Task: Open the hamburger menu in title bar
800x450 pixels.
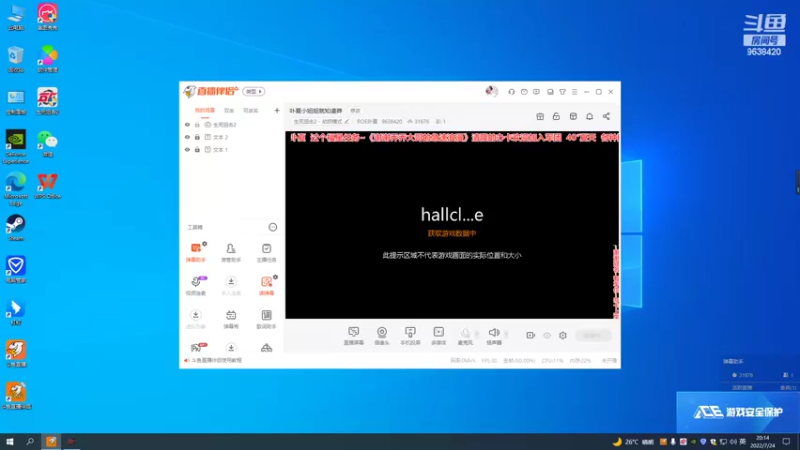Action: 574,92
